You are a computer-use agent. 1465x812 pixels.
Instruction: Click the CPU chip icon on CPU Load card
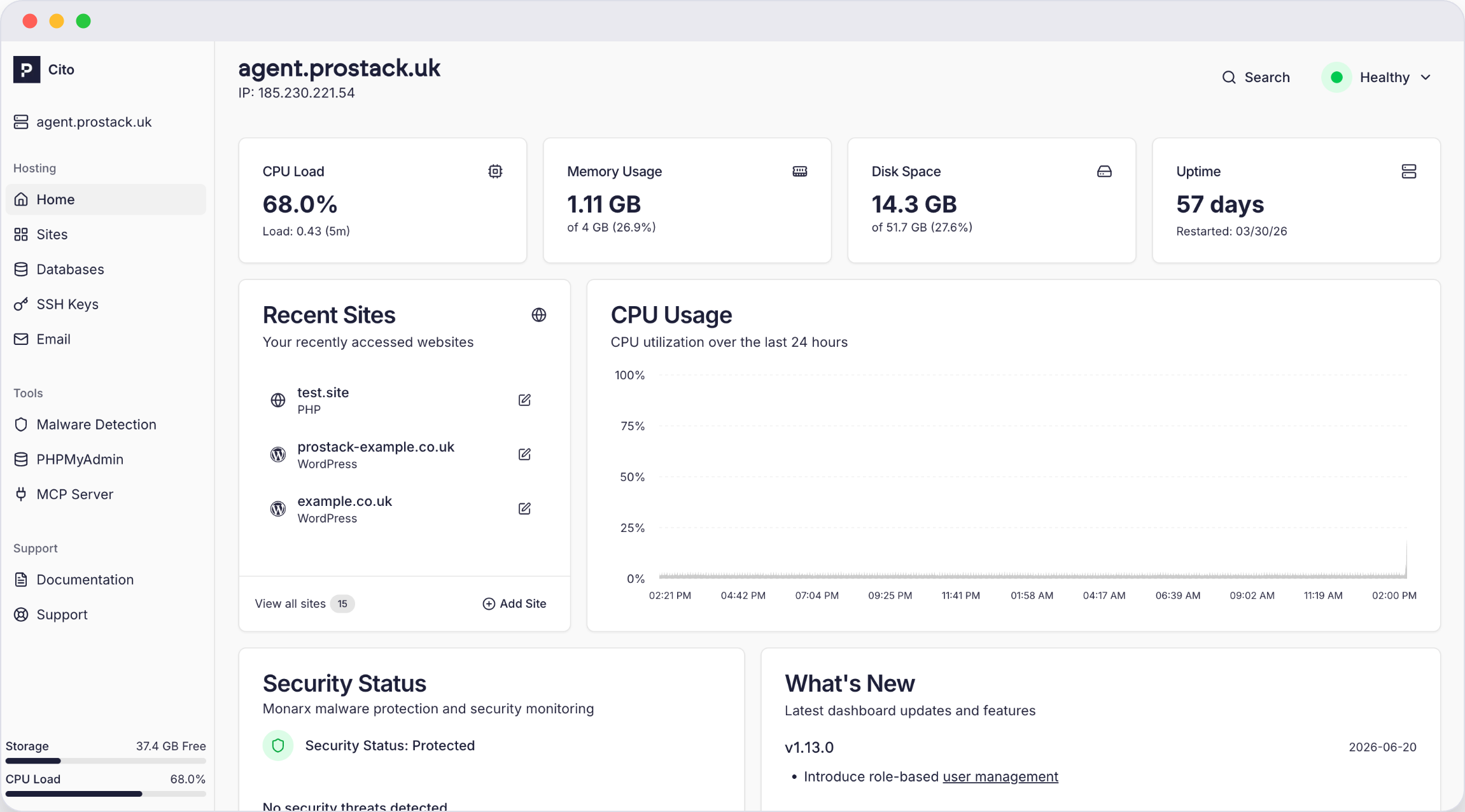pos(495,171)
